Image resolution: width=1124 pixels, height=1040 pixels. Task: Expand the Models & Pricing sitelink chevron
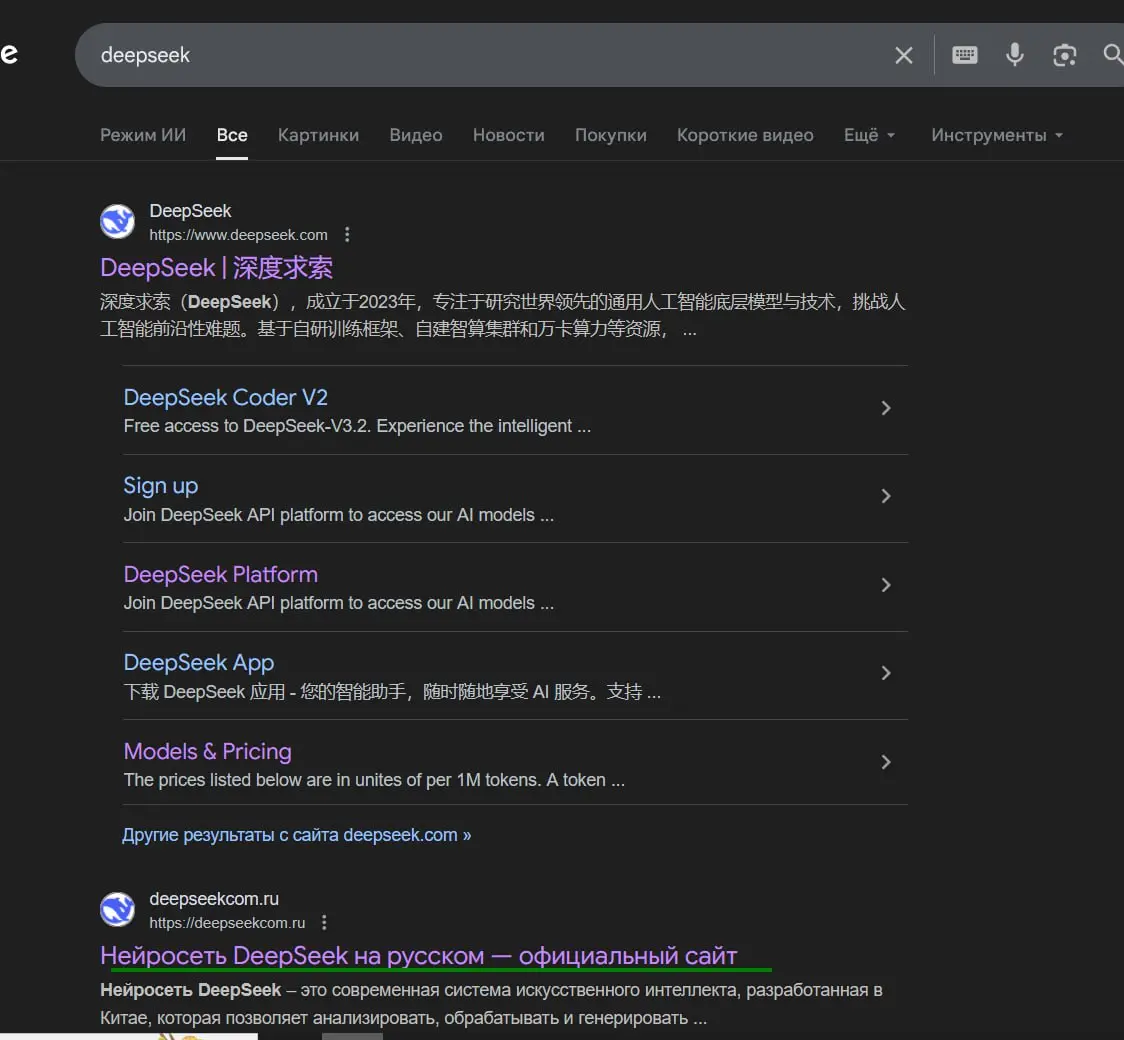tap(885, 762)
